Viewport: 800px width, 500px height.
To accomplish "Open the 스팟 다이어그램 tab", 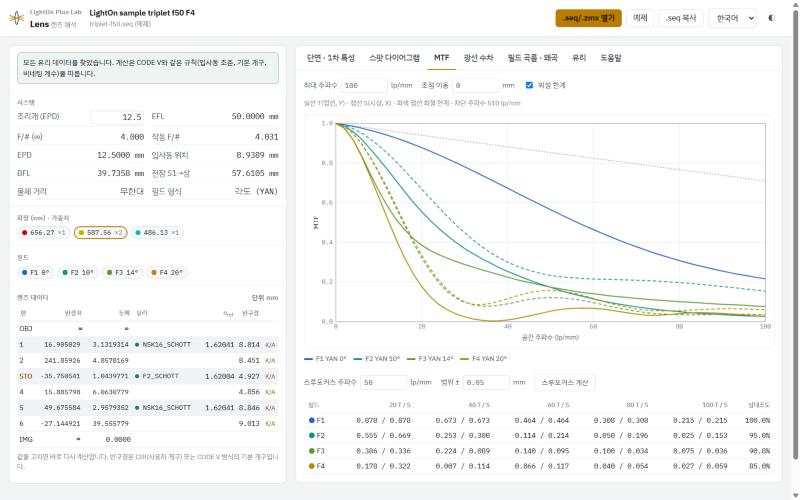I will pos(394,58).
